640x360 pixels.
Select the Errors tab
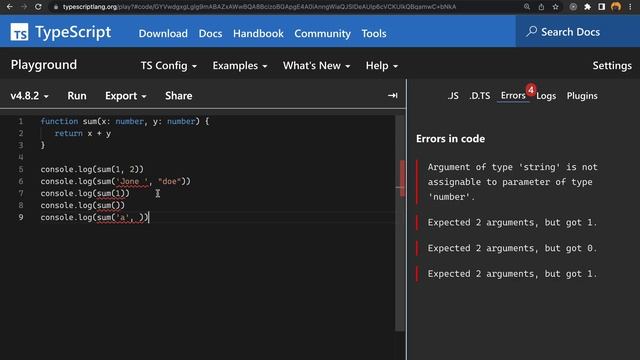point(513,96)
